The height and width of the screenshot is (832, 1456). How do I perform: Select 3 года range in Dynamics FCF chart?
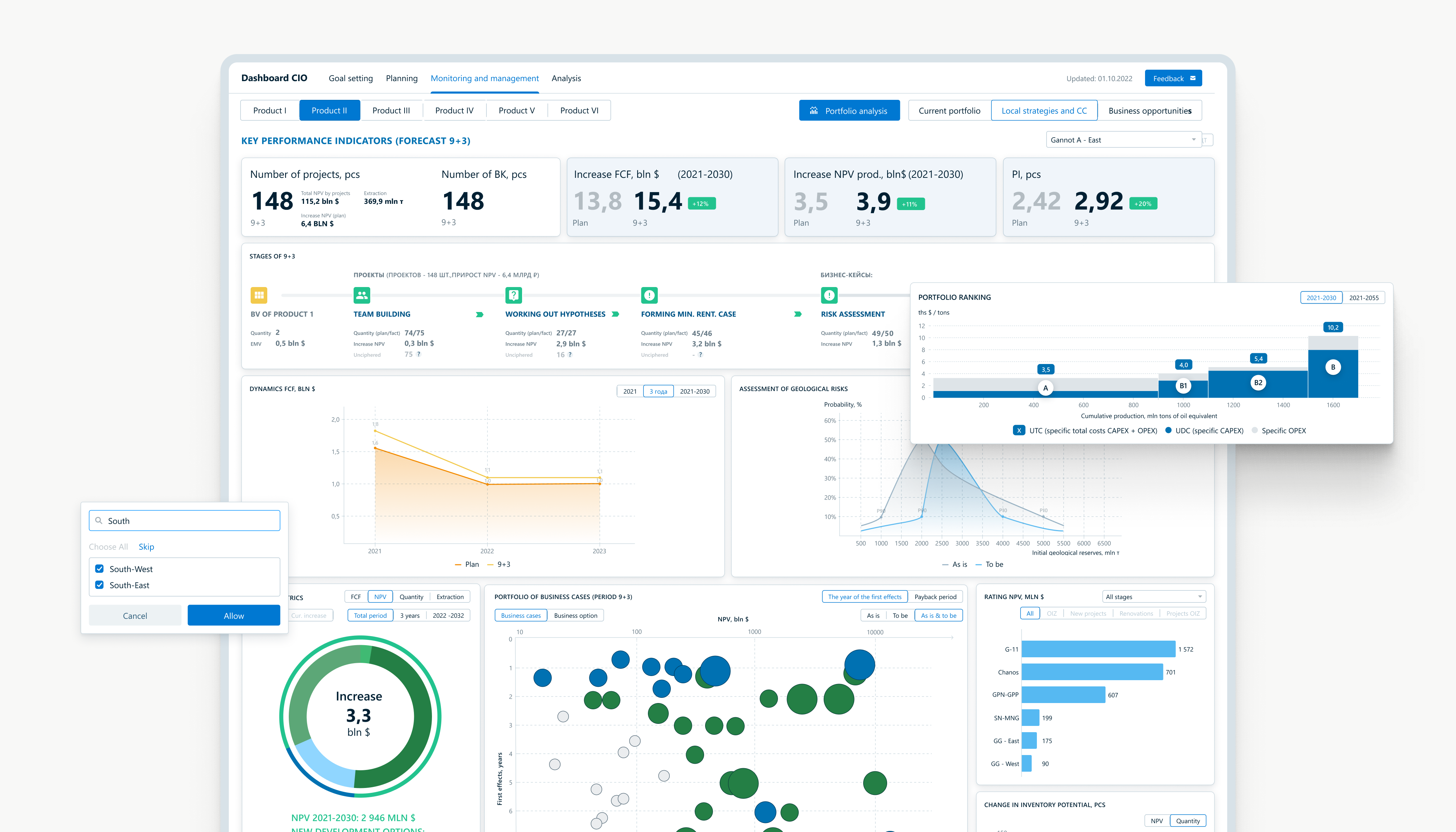coord(658,391)
